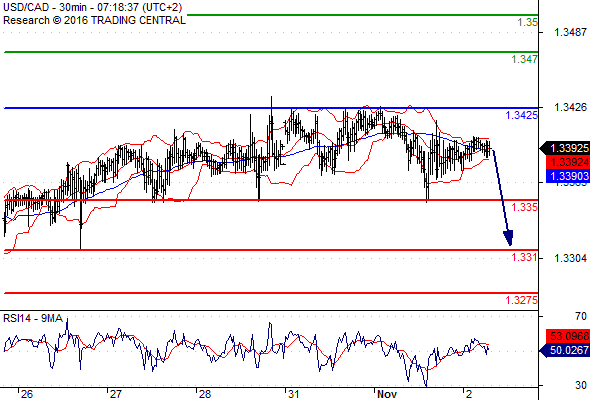Select the Nov date marker on the time axis
Image resolution: width=590 pixels, height=400 pixels.
click(x=387, y=394)
